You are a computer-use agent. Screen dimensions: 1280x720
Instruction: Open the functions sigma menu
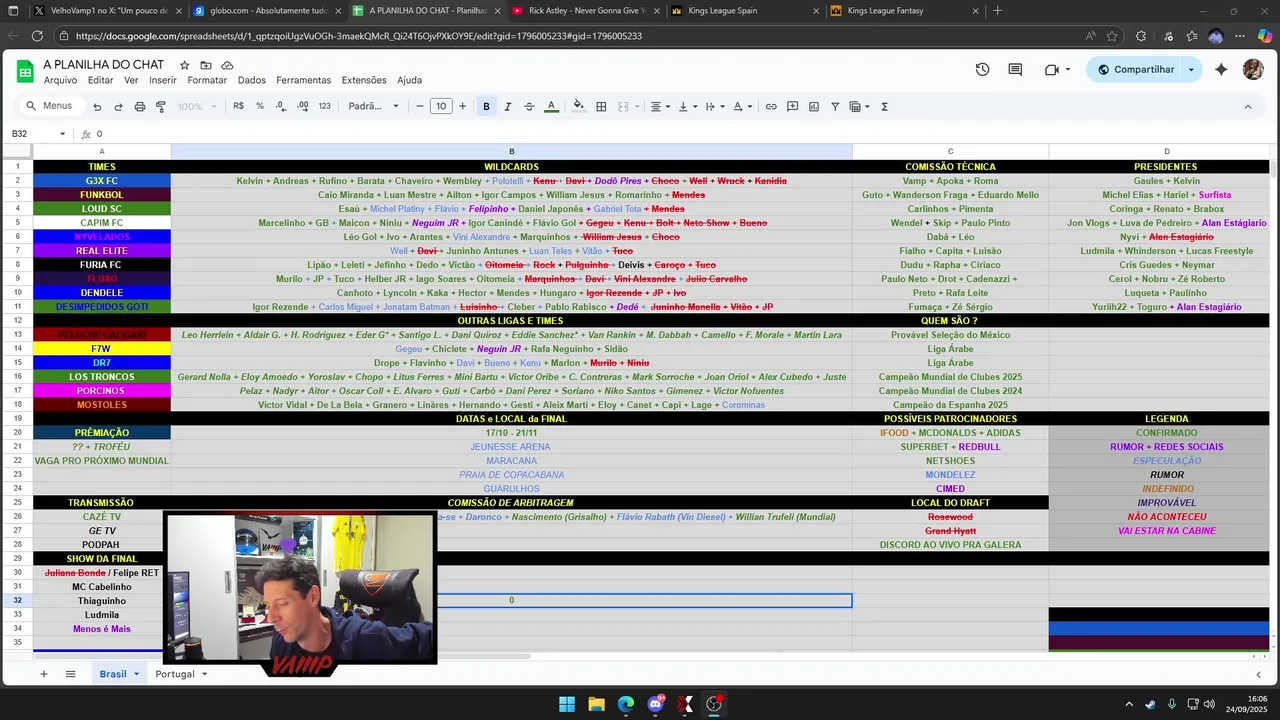point(884,106)
